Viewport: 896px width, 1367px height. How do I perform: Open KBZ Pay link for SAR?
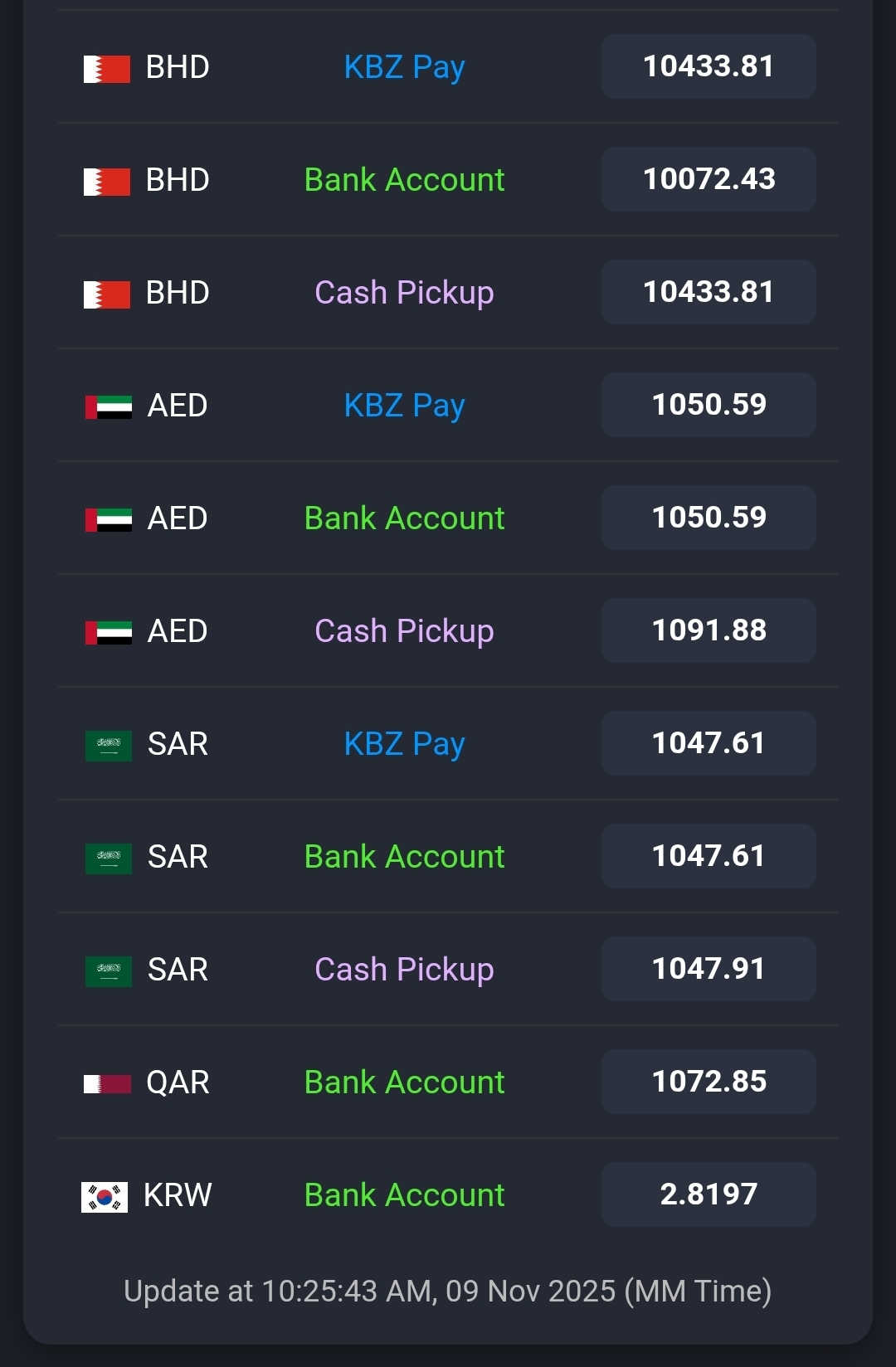click(404, 744)
